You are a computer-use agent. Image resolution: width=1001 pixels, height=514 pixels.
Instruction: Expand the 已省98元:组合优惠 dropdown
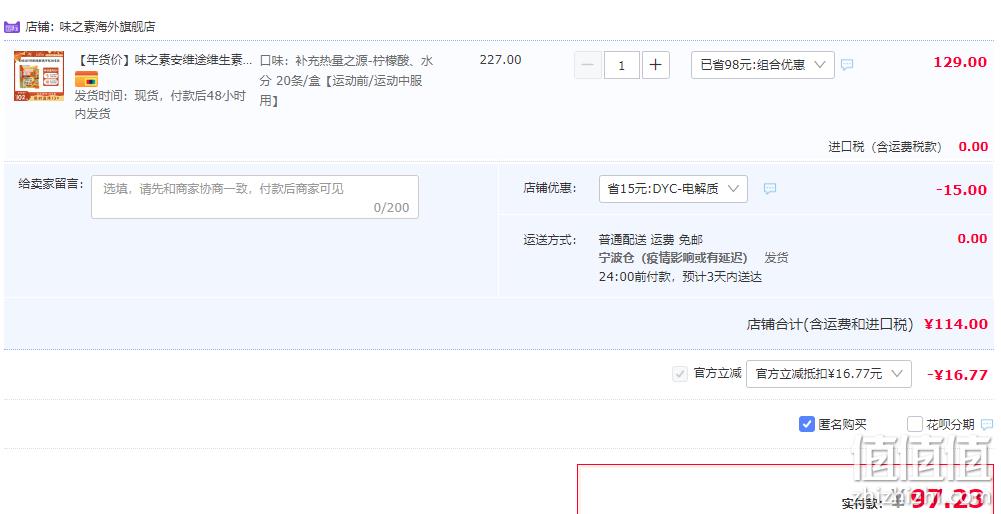coord(763,65)
